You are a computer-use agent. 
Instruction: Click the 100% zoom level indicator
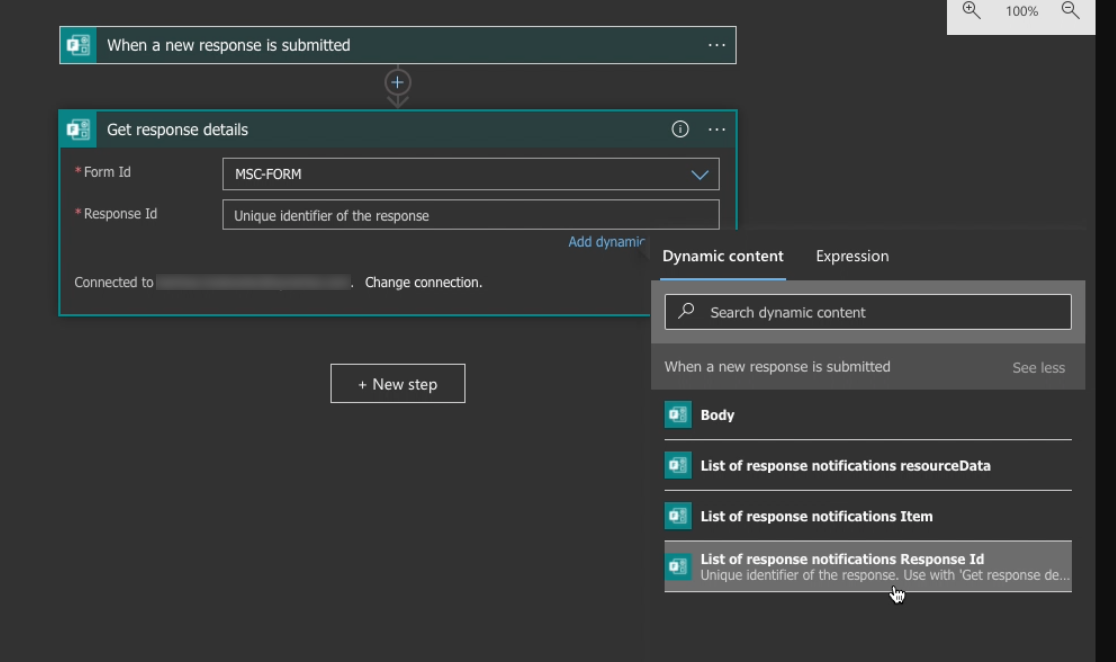click(1021, 11)
